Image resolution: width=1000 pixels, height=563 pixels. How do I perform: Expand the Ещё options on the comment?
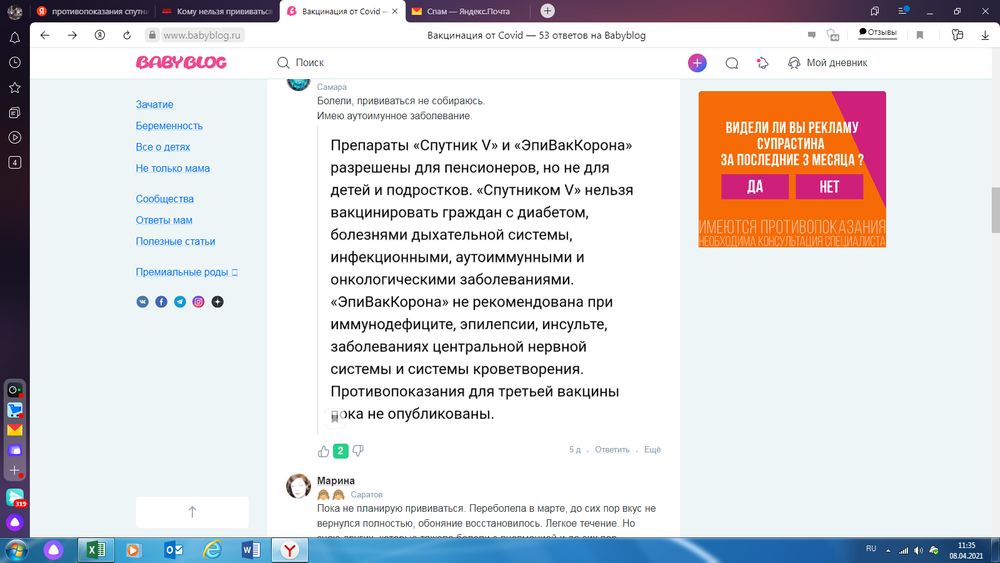(652, 450)
